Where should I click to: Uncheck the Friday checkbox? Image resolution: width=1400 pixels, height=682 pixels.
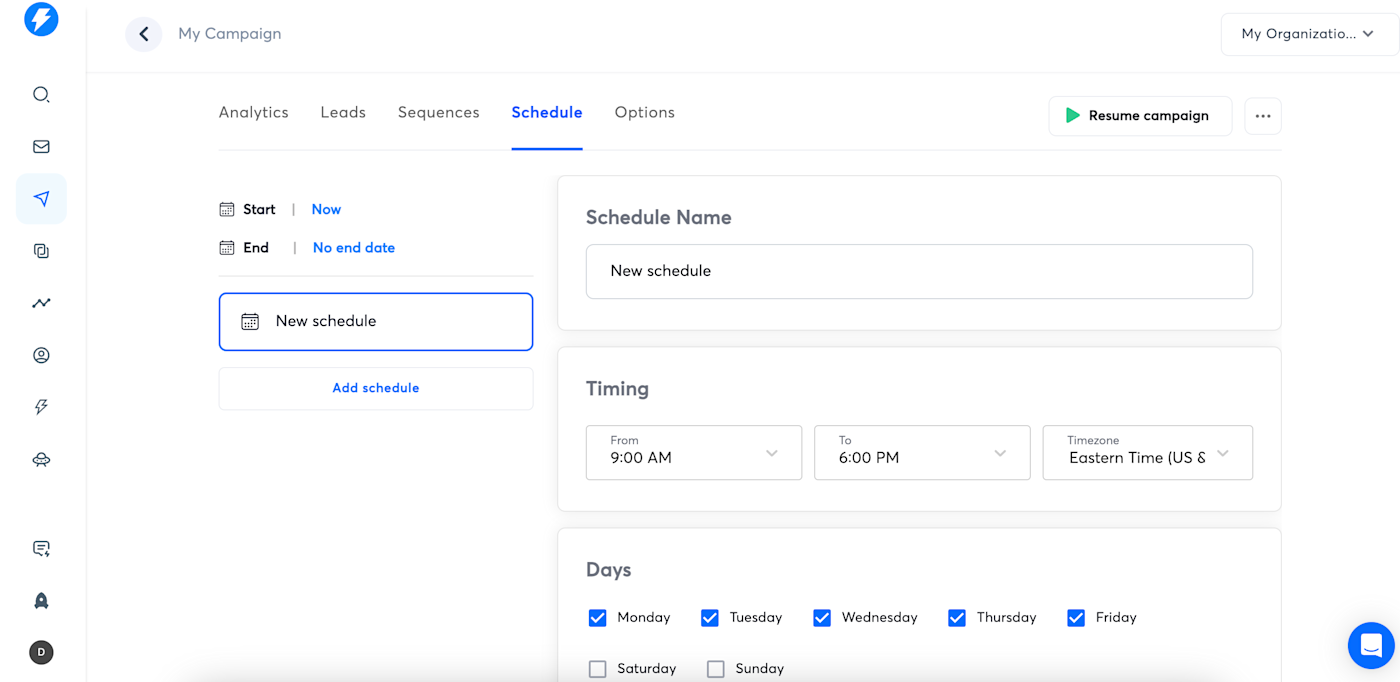1076,618
